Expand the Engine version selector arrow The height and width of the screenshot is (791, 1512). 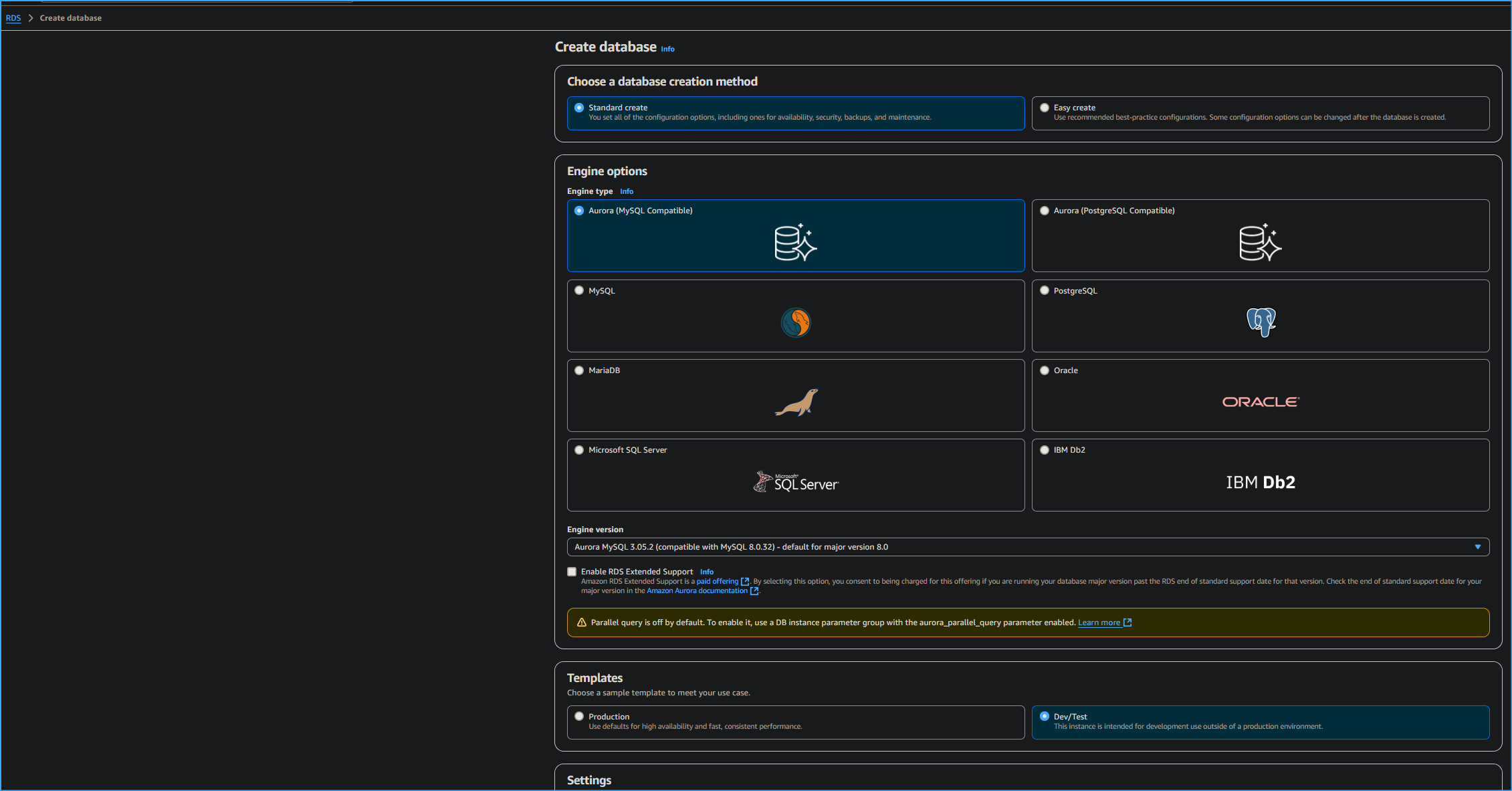[x=1477, y=546]
